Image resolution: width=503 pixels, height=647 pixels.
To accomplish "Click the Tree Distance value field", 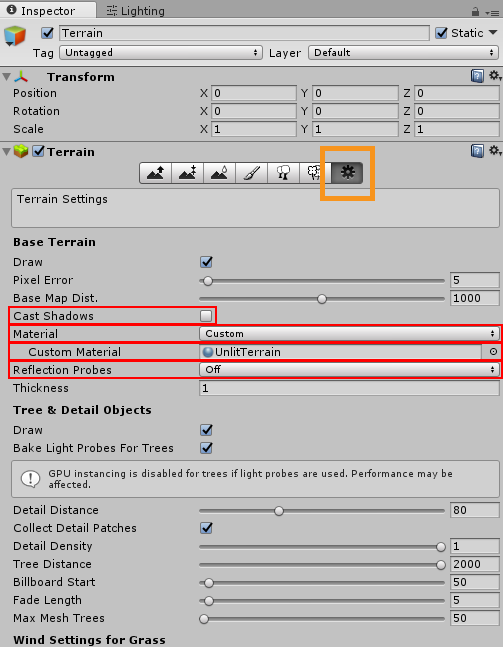I will 475,564.
